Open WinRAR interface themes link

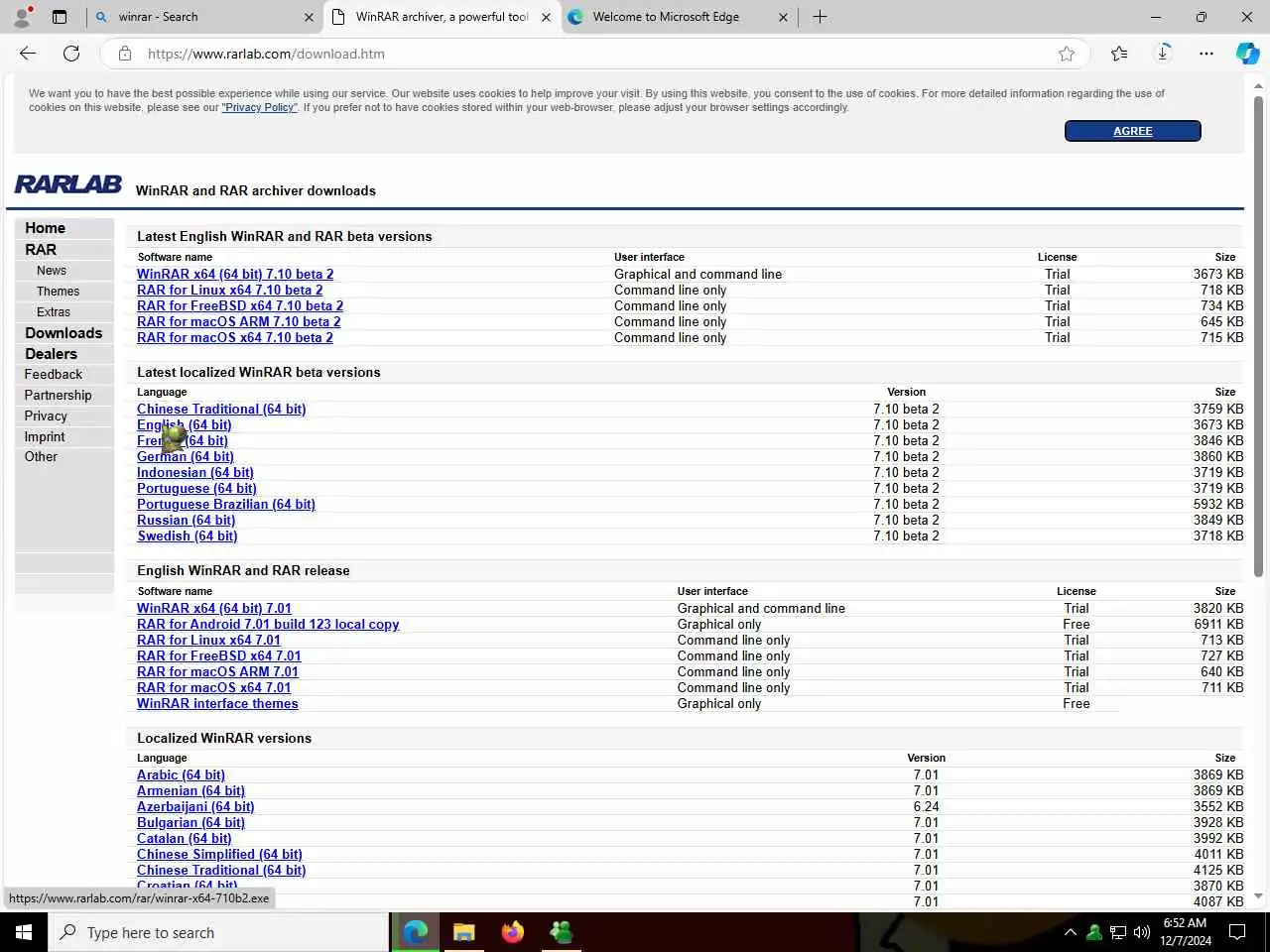[x=217, y=703]
